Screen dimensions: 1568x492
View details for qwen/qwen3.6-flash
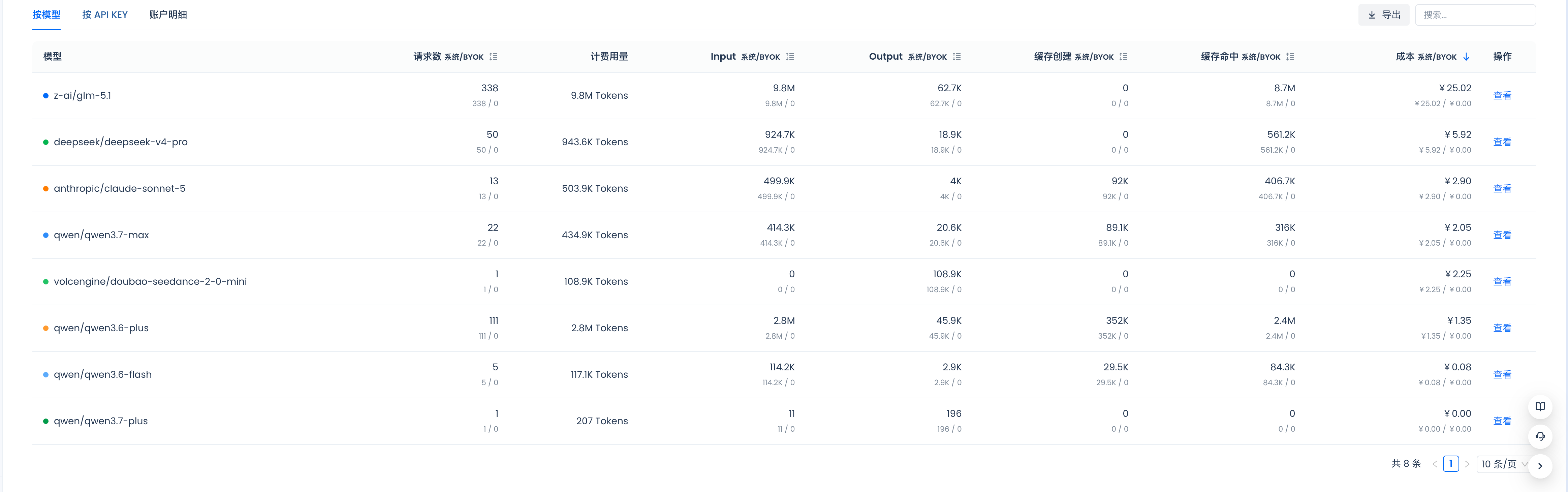(1502, 374)
